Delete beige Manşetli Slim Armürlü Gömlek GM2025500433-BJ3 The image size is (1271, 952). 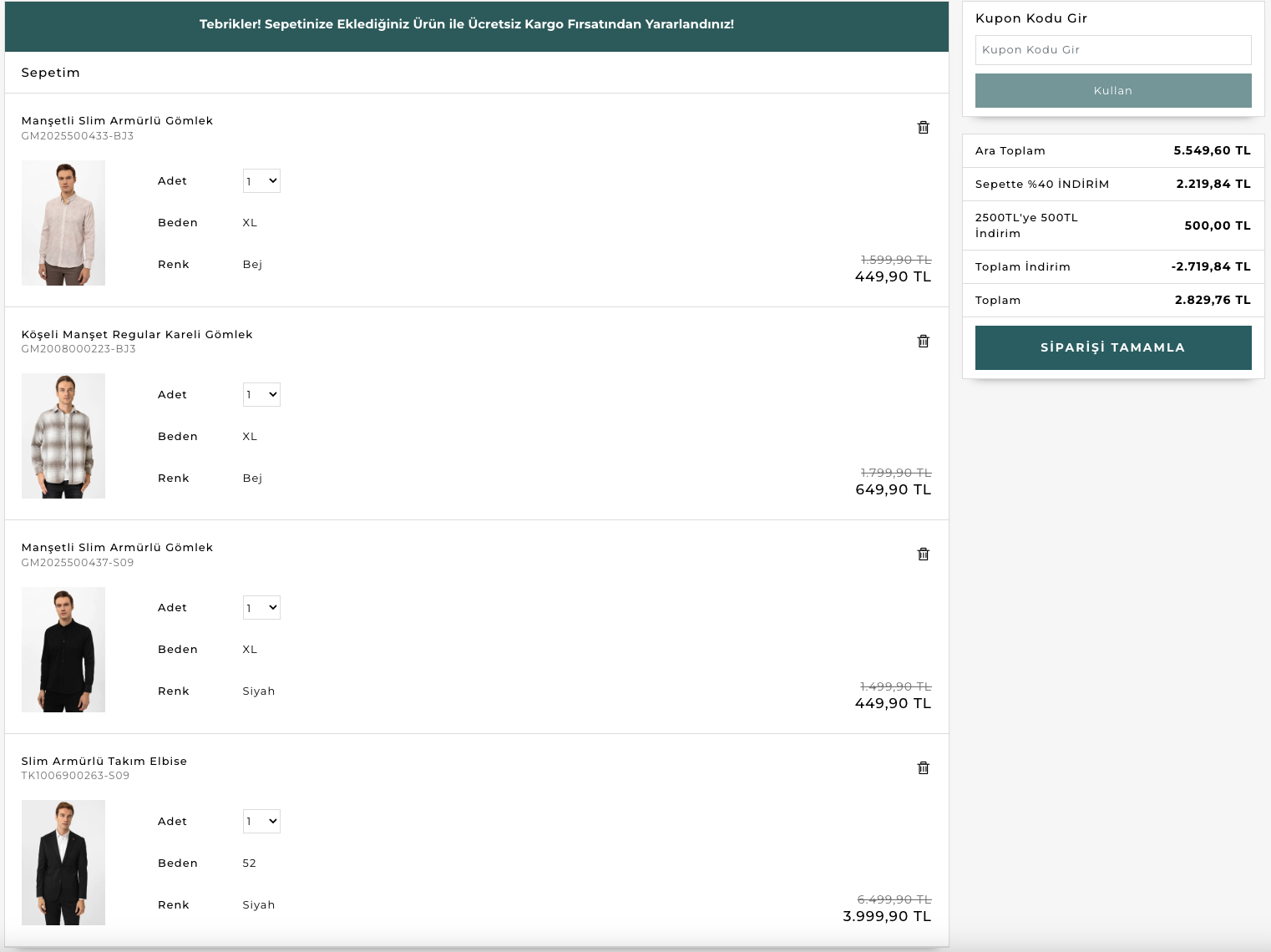coord(923,128)
